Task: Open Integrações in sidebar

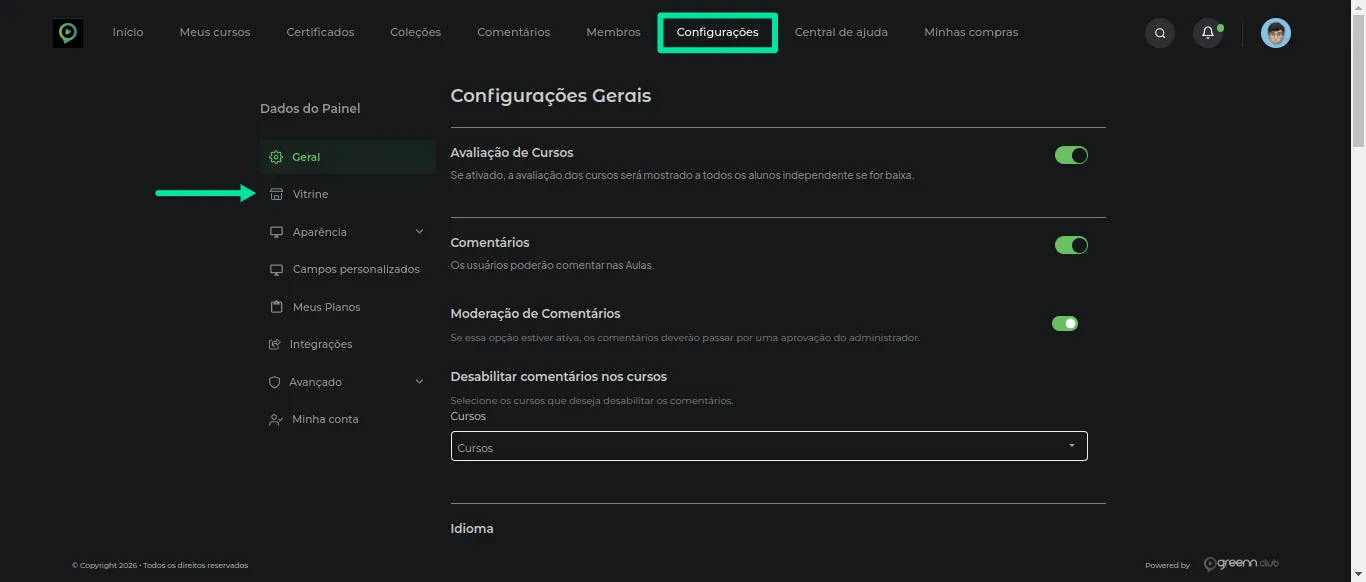Action: coord(348,344)
